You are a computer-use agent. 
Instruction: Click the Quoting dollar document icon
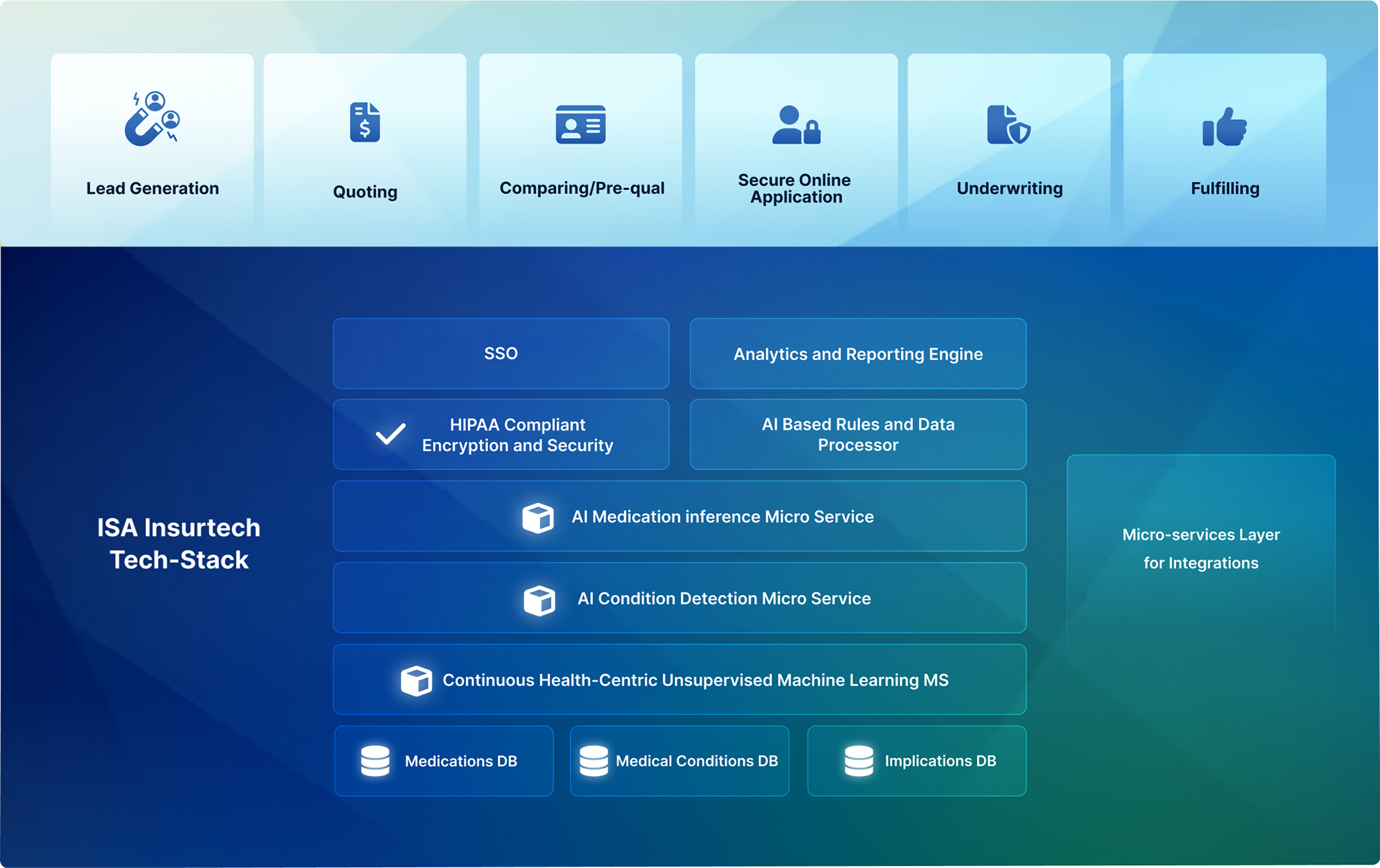pos(365,122)
